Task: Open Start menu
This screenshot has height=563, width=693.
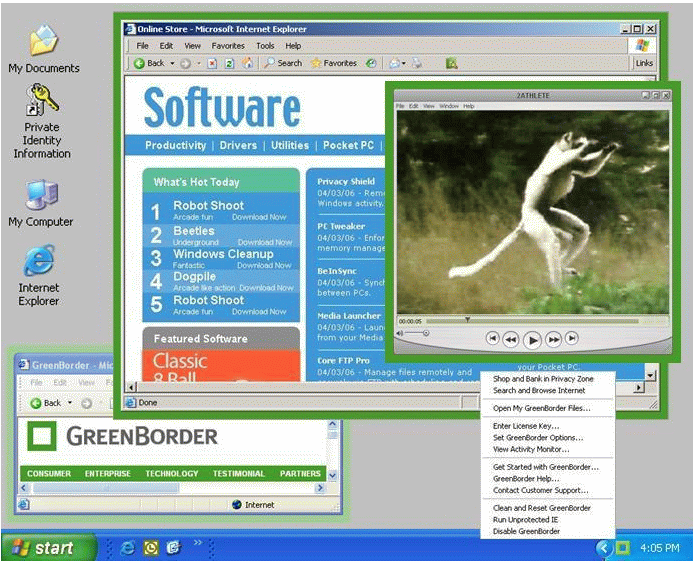Action: pos(49,548)
